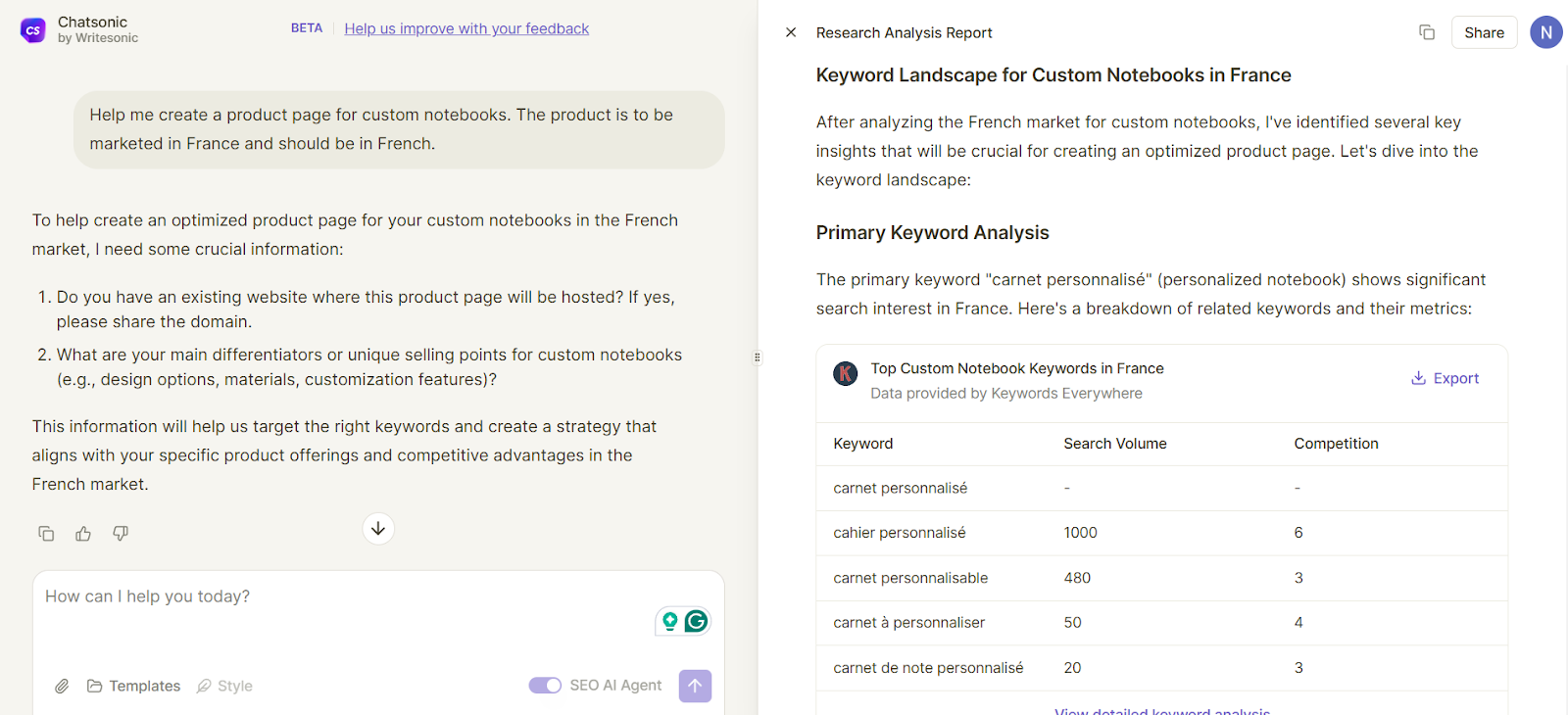Click the 'Research Analysis Report' panel title
Image resolution: width=1568 pixels, height=715 pixels.
904,32
